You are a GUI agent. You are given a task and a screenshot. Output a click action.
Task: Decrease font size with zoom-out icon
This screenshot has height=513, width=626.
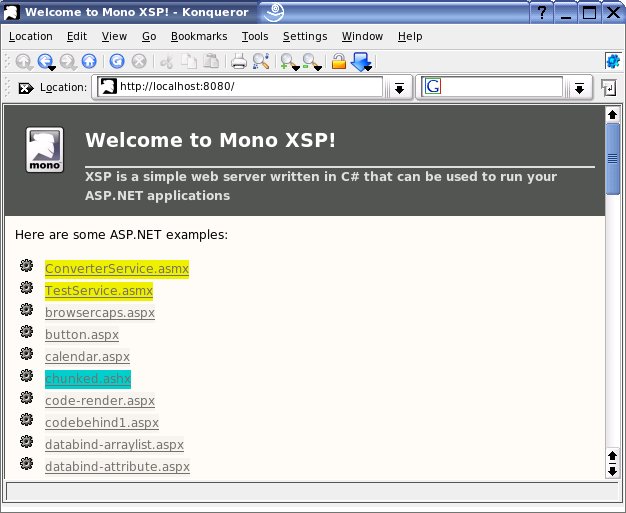pyautogui.click(x=310, y=61)
